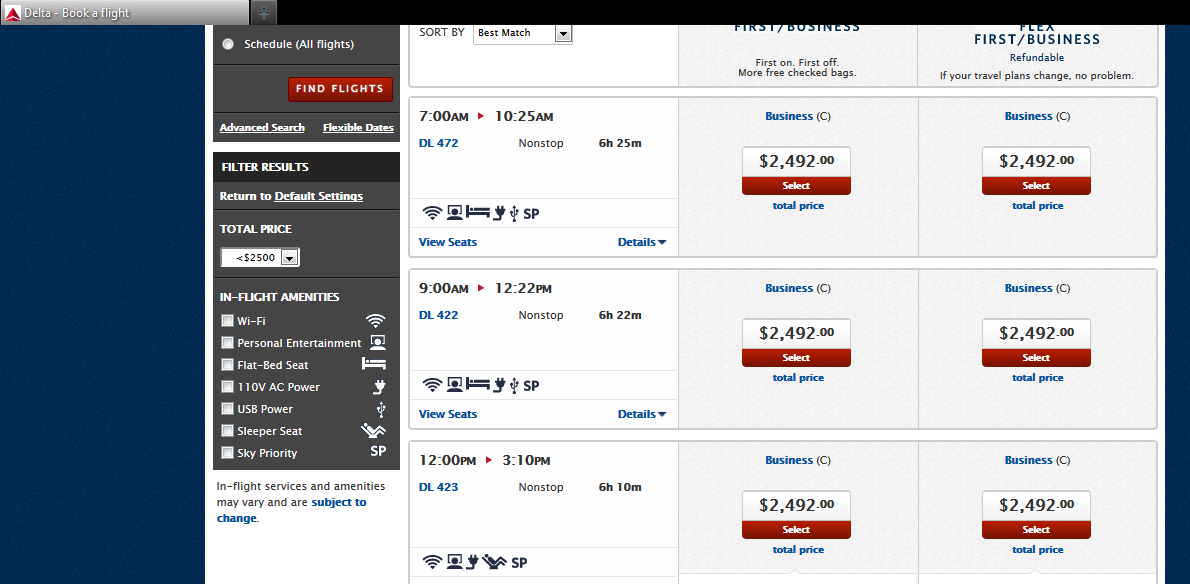Screen dimensions: 1190x584
Task: Click the Sky Priority SP icon for DL 422
Action: click(x=529, y=384)
